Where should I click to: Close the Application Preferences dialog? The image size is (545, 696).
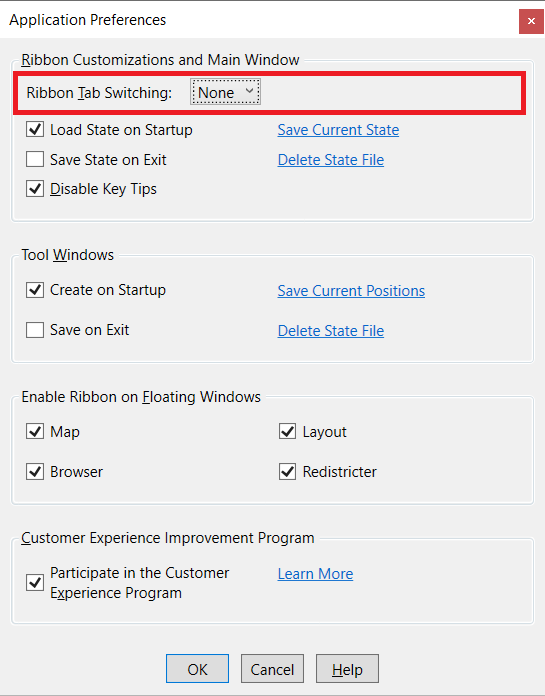[x=531, y=21]
